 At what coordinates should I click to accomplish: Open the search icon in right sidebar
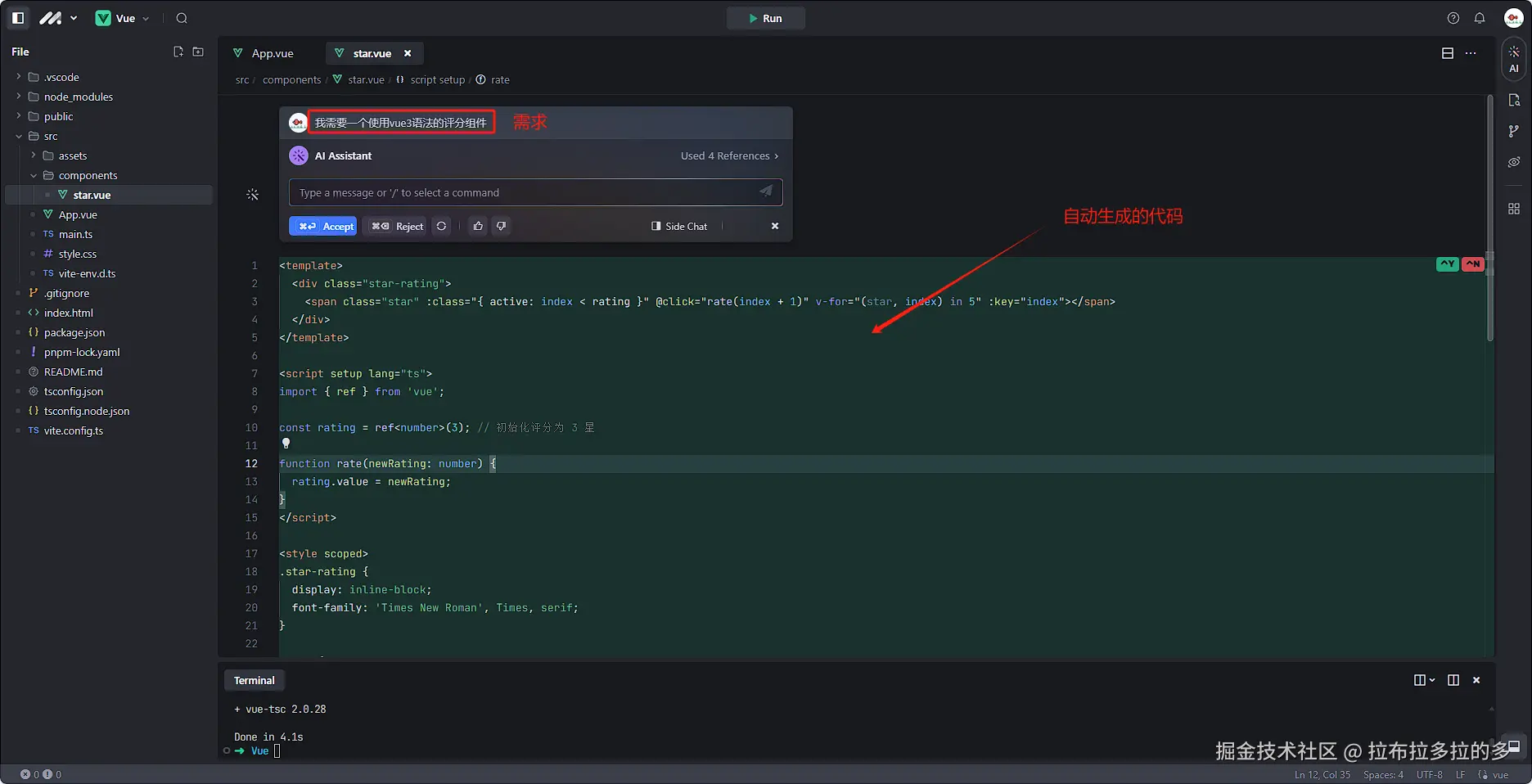coord(1513,100)
